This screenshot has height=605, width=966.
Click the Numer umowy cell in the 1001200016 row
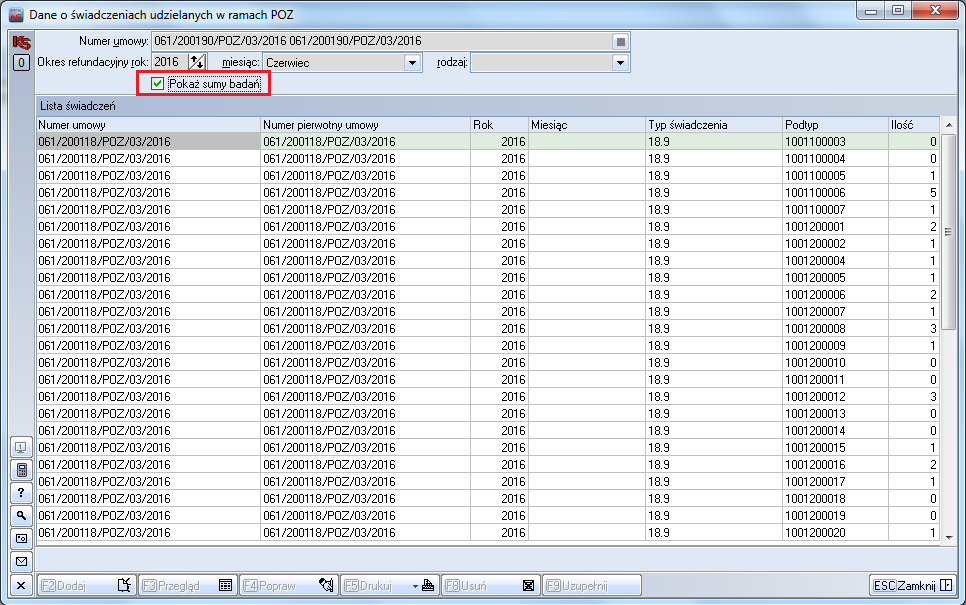pos(148,465)
